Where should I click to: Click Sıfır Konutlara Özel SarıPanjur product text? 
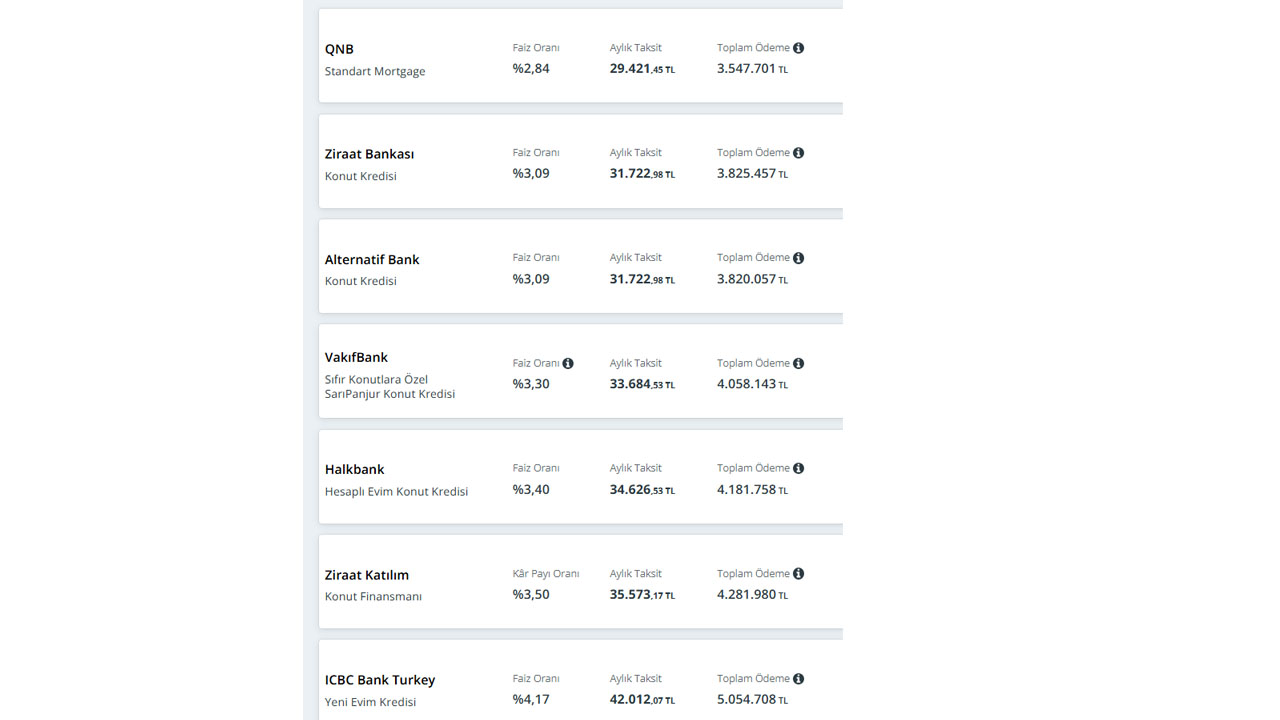click(x=389, y=387)
